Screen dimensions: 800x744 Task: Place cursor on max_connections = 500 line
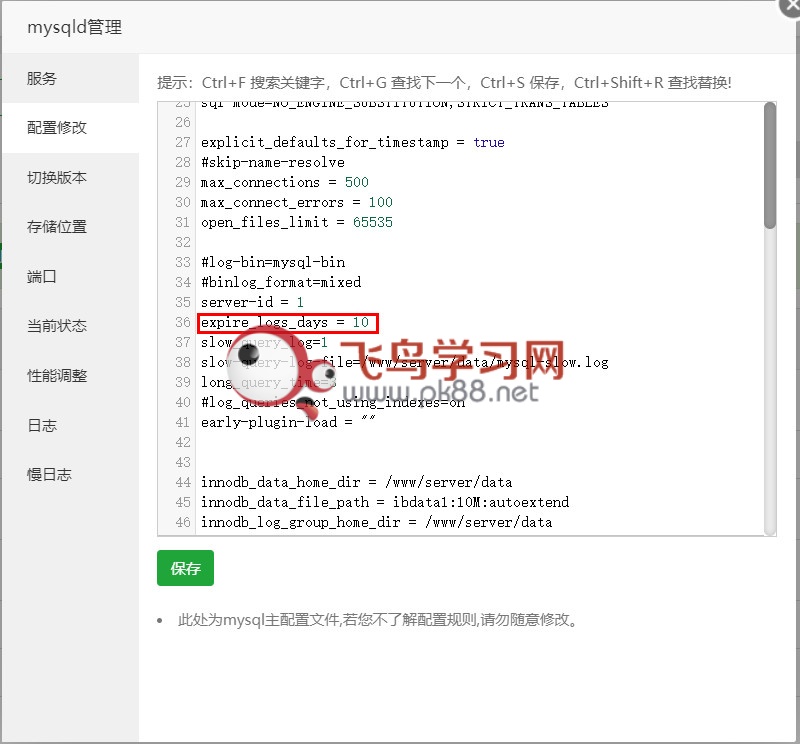(284, 182)
